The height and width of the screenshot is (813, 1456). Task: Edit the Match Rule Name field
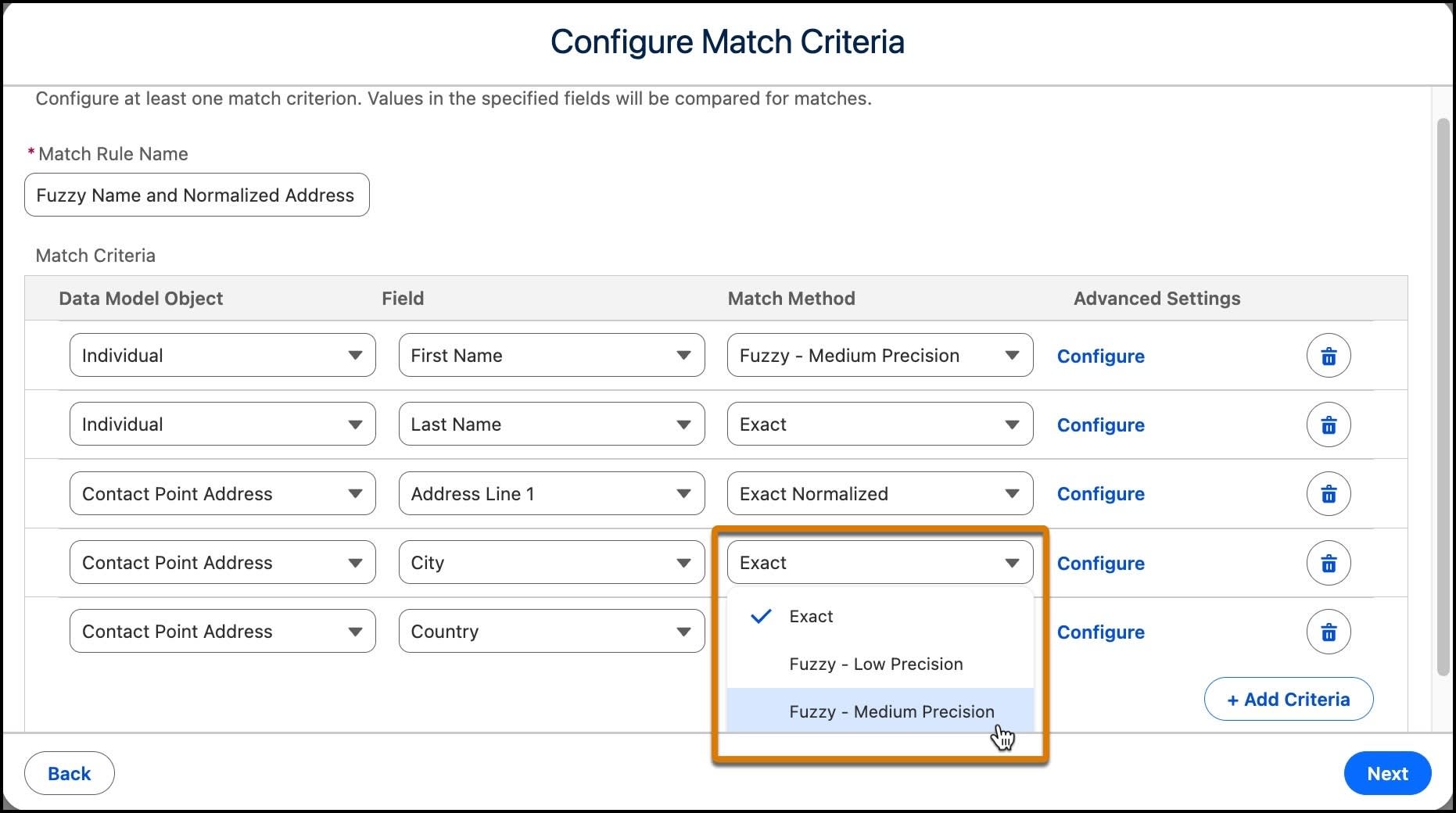(x=196, y=195)
